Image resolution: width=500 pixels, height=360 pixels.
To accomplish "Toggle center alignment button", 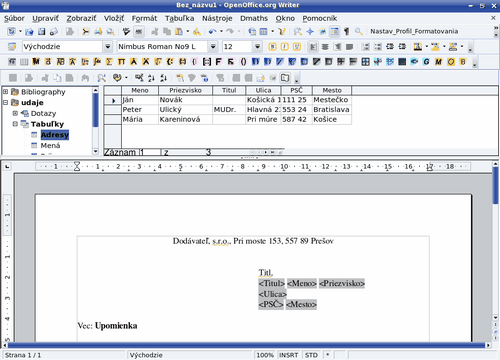I will [x=325, y=47].
